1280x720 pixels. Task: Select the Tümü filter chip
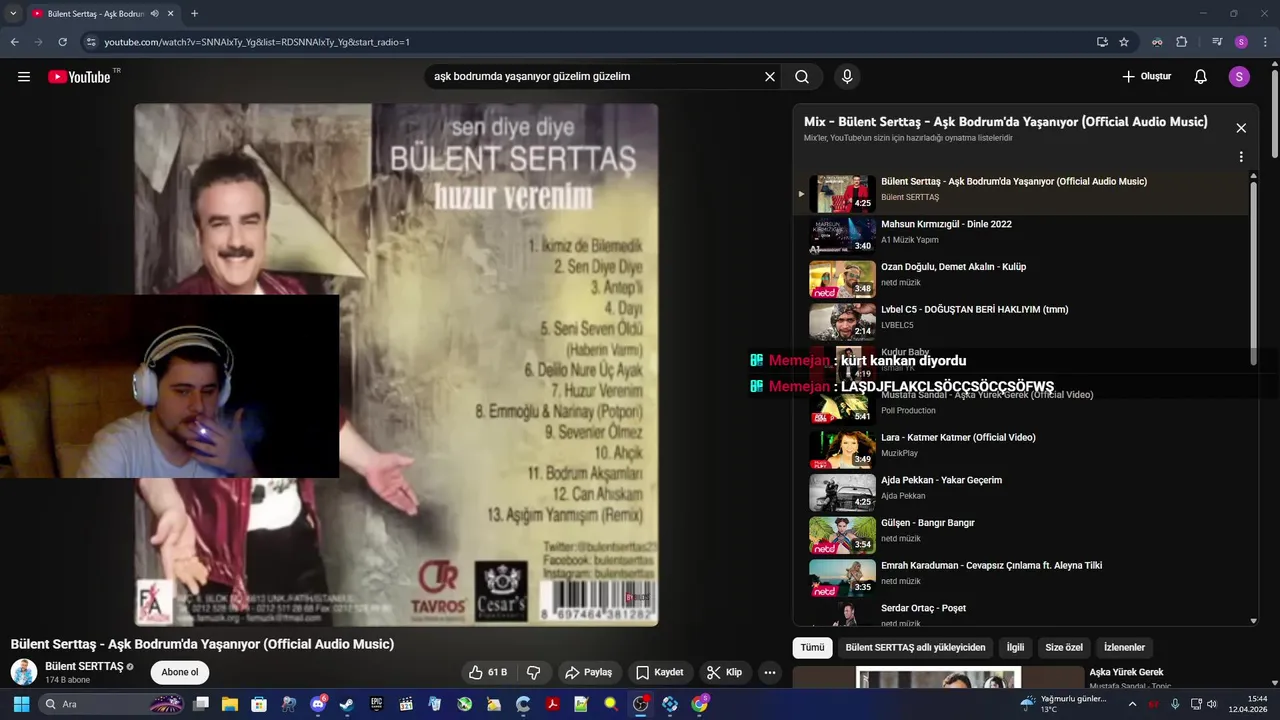(x=812, y=648)
